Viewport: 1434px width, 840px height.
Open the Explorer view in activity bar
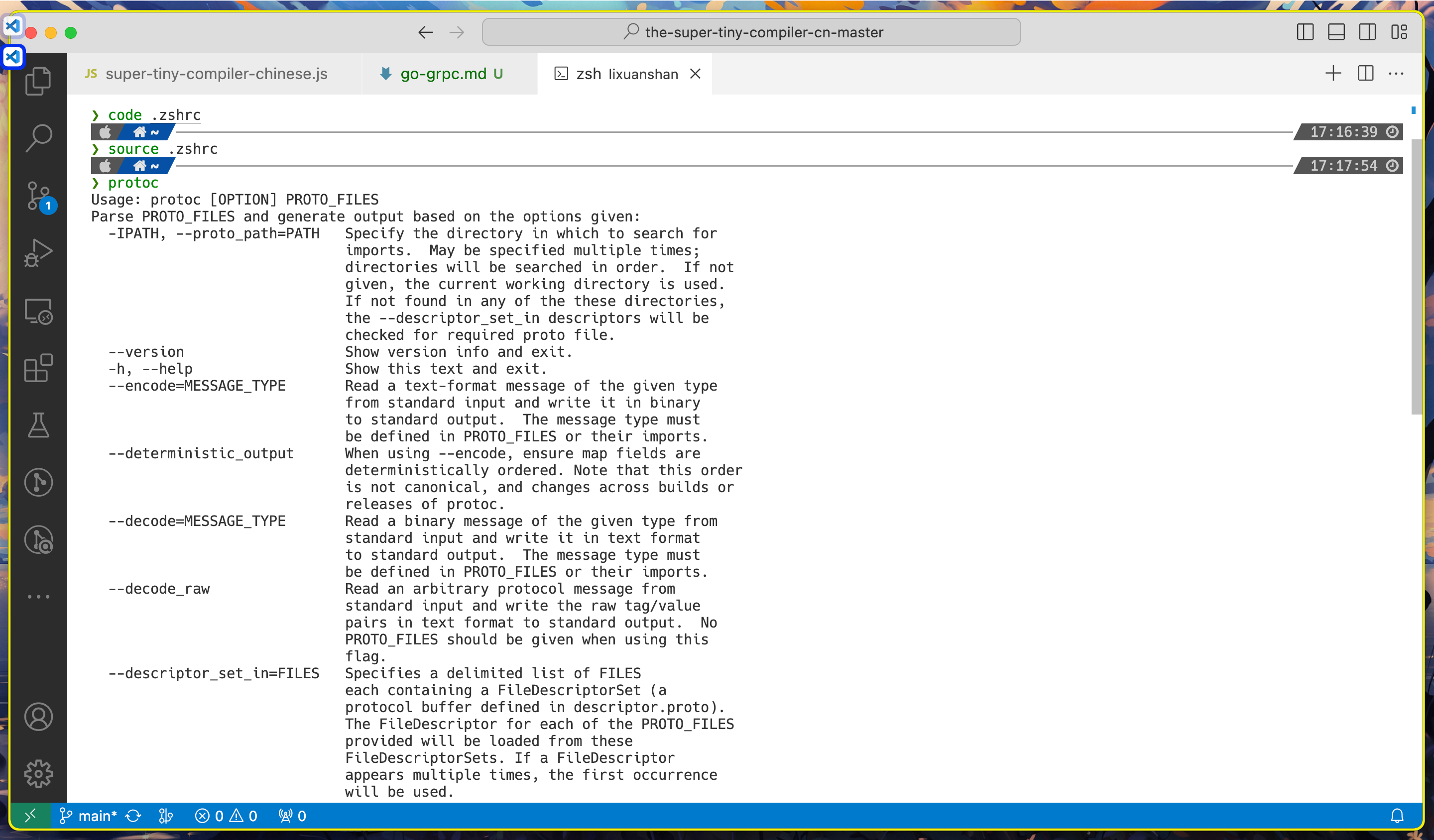point(38,81)
